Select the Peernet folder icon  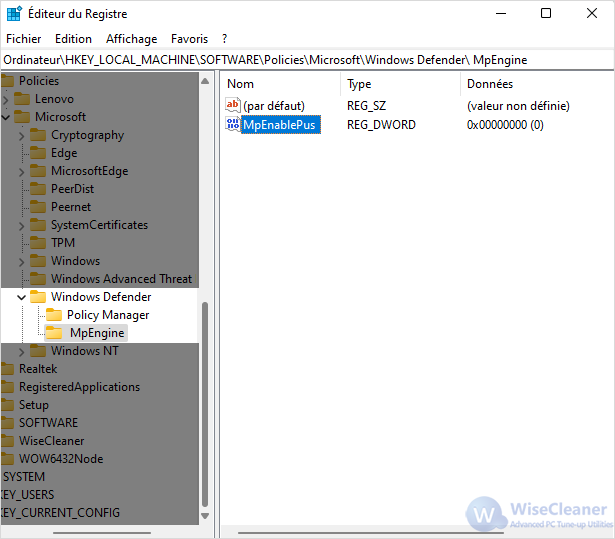(x=38, y=207)
